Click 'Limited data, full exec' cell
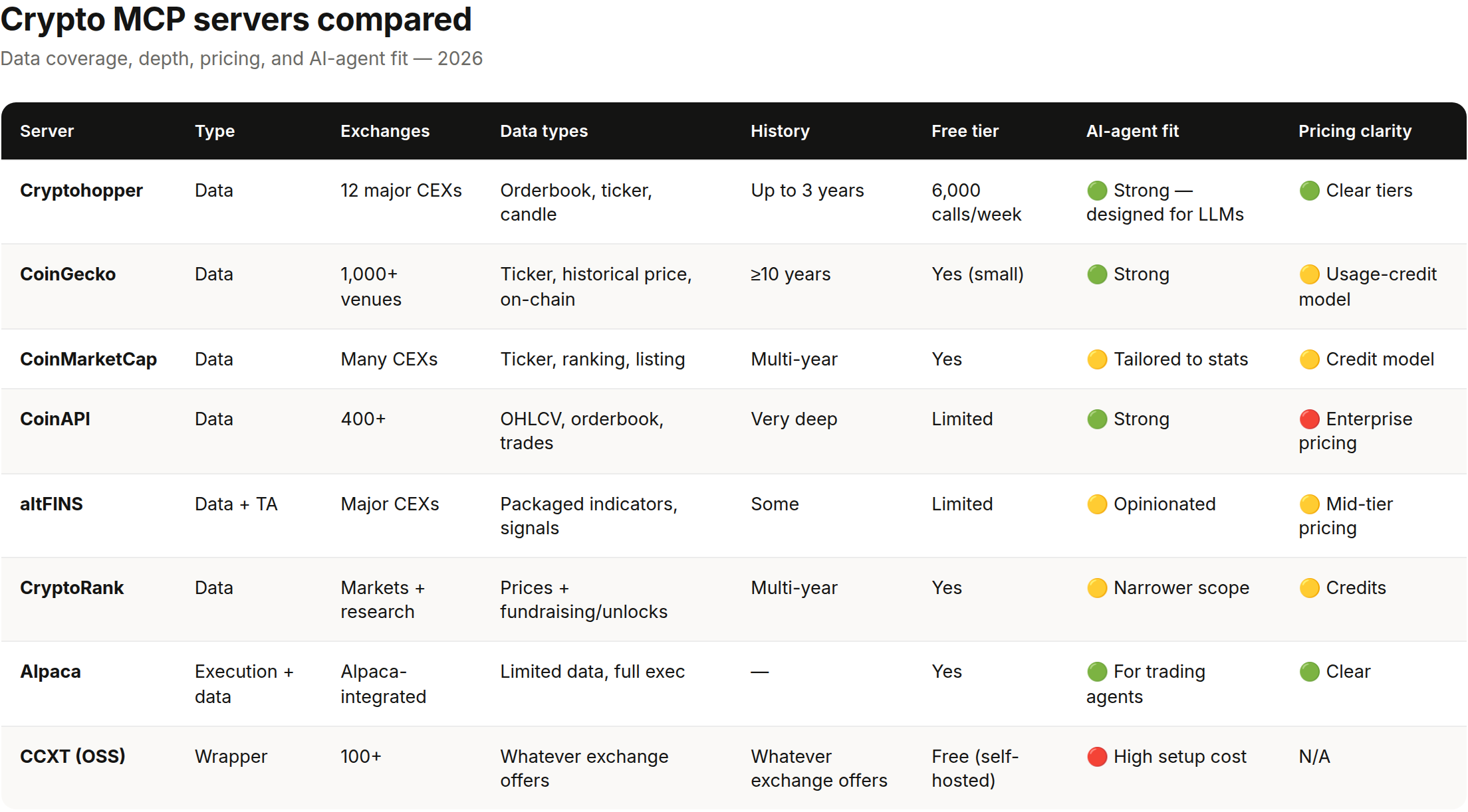This screenshot has width=1468, height=812. point(592,672)
